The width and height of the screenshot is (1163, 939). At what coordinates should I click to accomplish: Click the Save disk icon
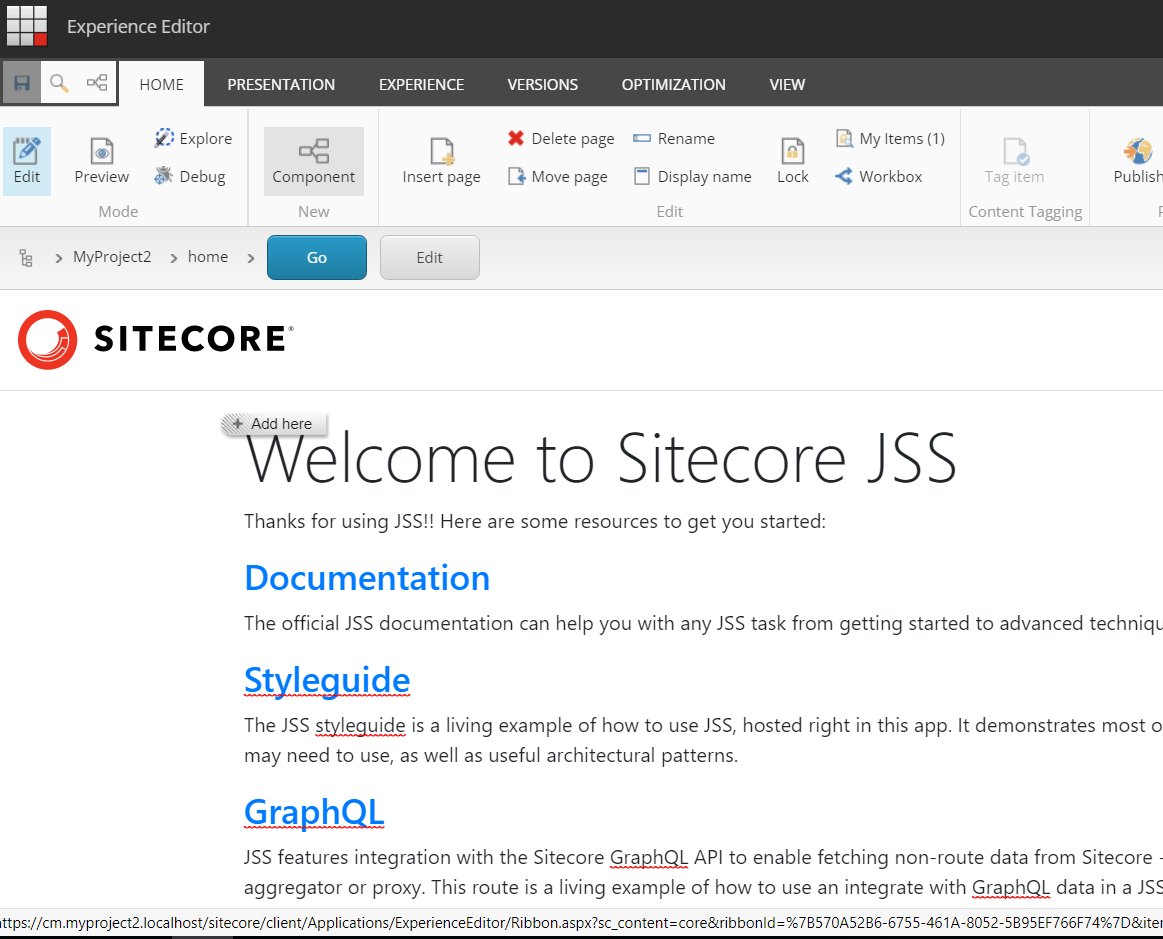(x=22, y=82)
